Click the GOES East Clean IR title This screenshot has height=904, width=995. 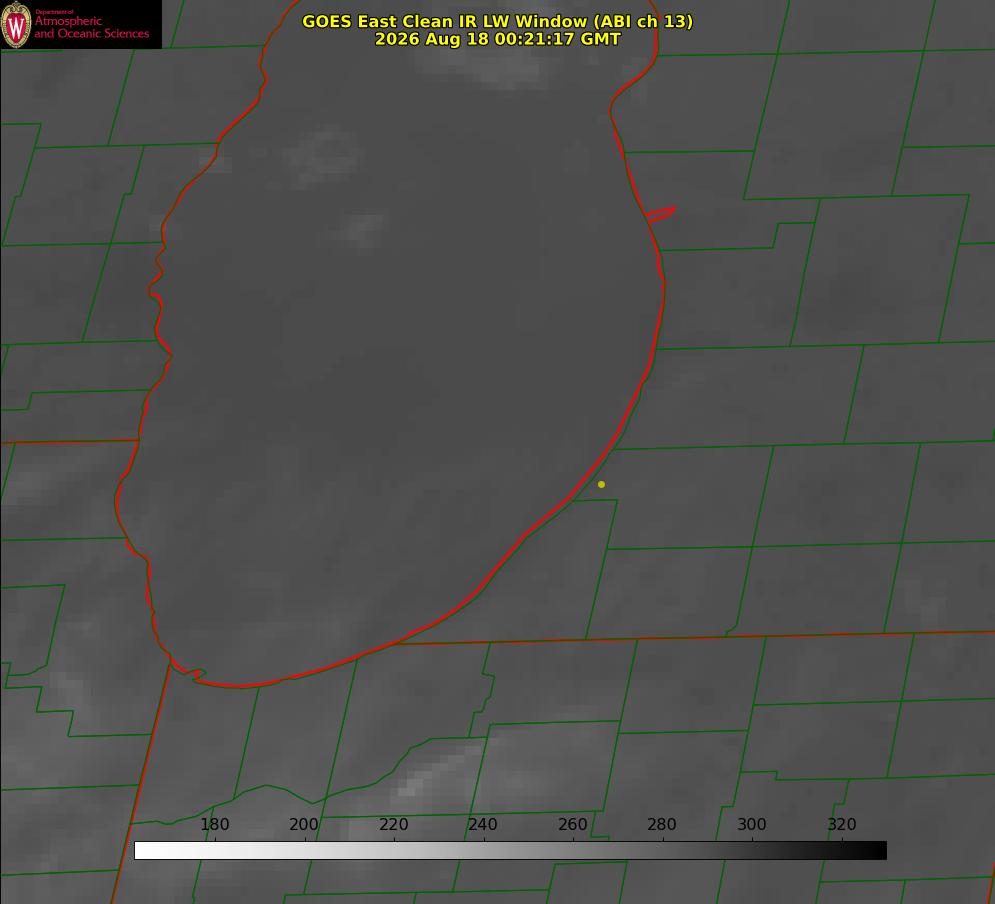click(498, 21)
